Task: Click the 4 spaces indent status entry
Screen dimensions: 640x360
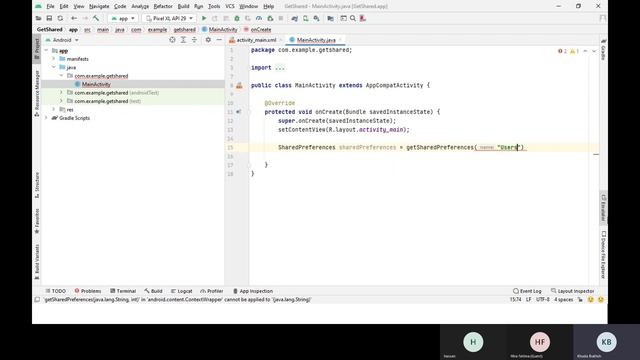Action: [x=563, y=300]
